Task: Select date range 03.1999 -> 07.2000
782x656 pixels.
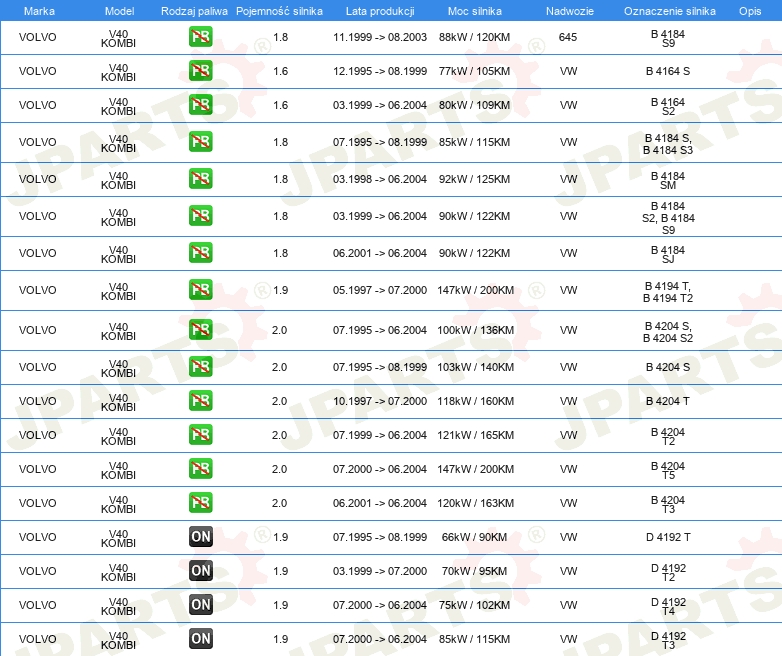Action: pos(380,571)
